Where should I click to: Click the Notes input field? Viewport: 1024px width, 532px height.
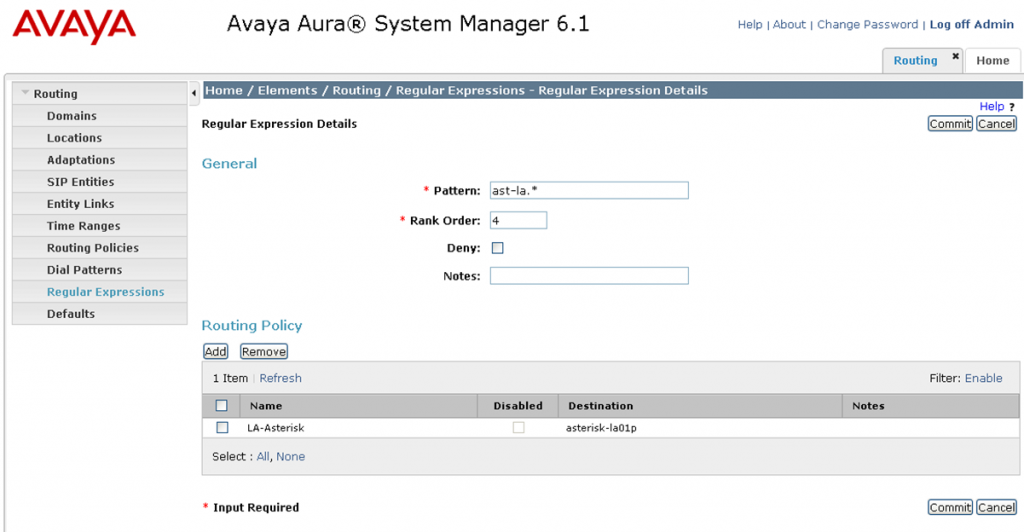pyautogui.click(x=589, y=275)
